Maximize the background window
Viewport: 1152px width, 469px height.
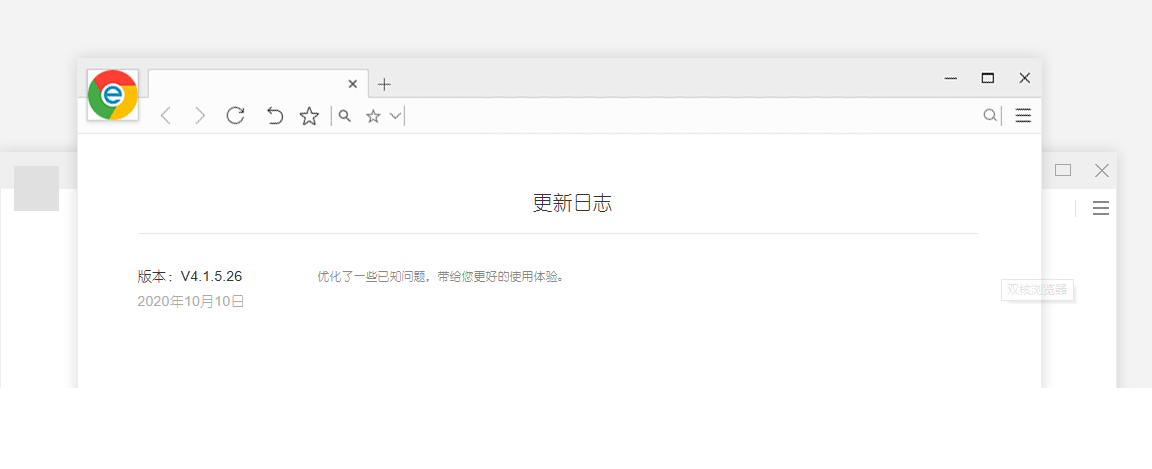pos(1063,171)
